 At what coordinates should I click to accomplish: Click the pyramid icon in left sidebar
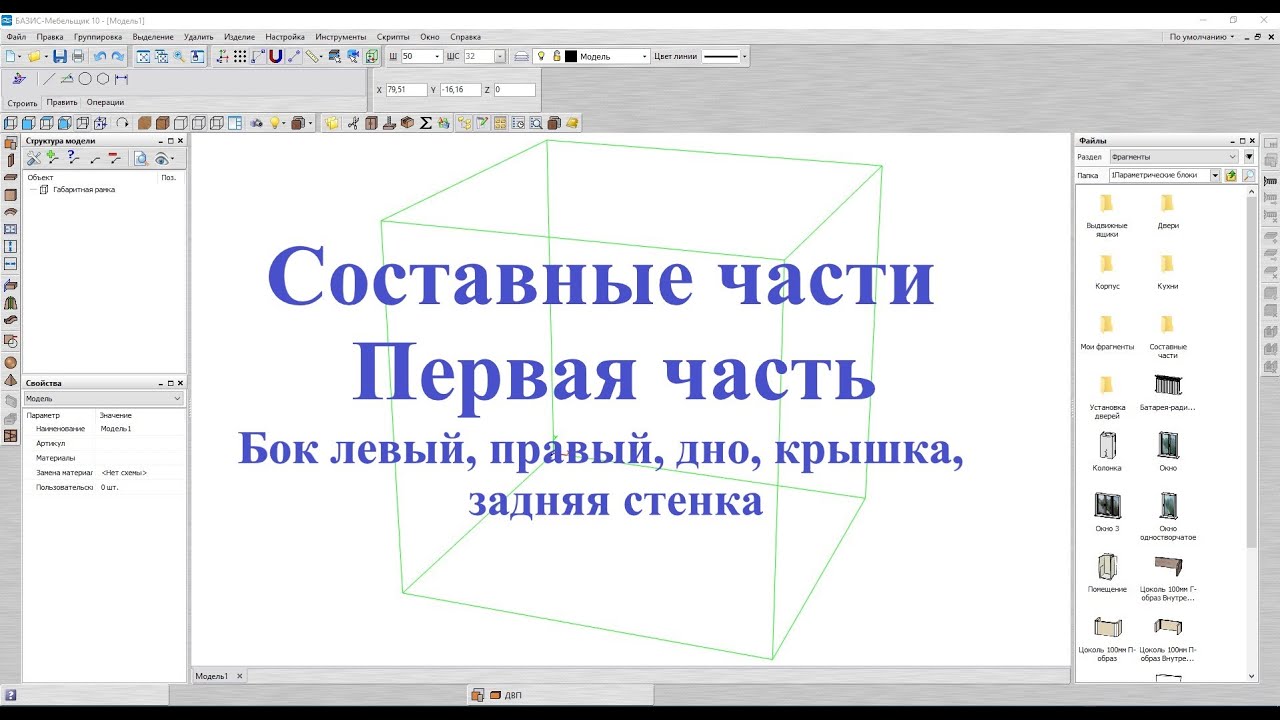click(x=11, y=381)
